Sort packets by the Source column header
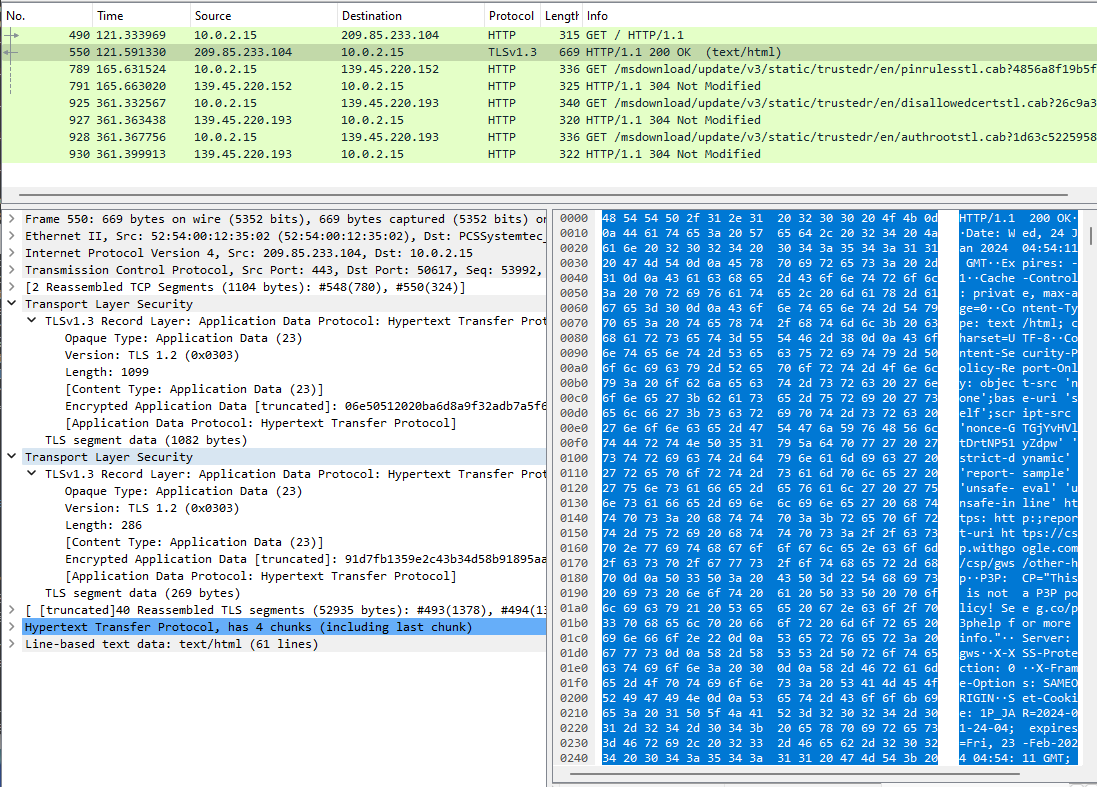This screenshot has height=787, width=1097. pyautogui.click(x=263, y=15)
